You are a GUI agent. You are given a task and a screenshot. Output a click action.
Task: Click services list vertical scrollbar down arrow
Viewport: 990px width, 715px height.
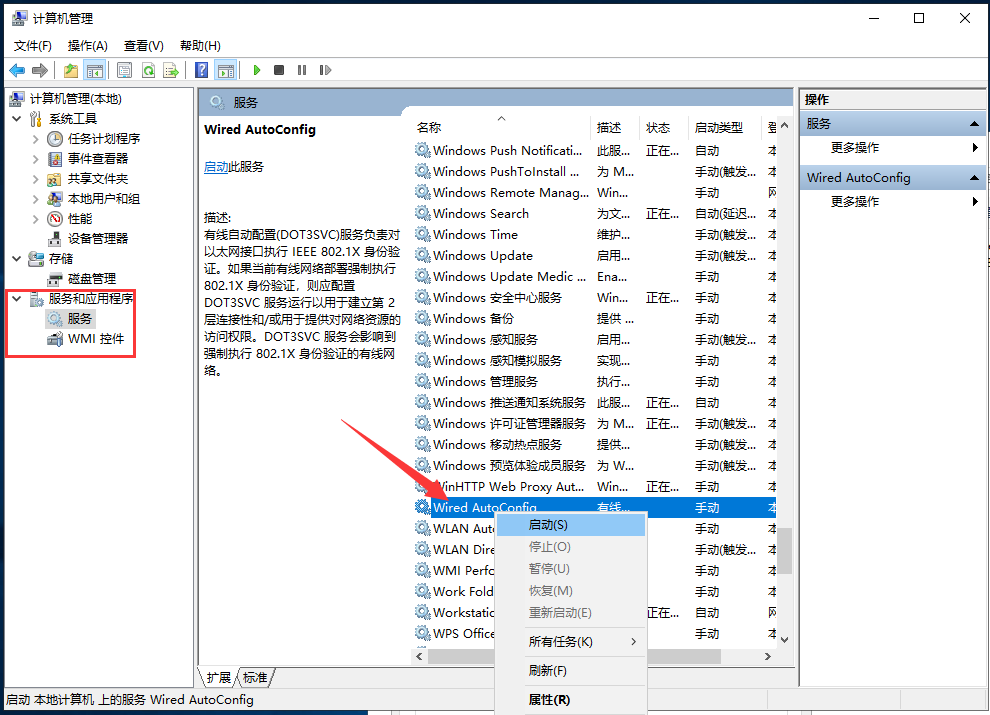784,639
